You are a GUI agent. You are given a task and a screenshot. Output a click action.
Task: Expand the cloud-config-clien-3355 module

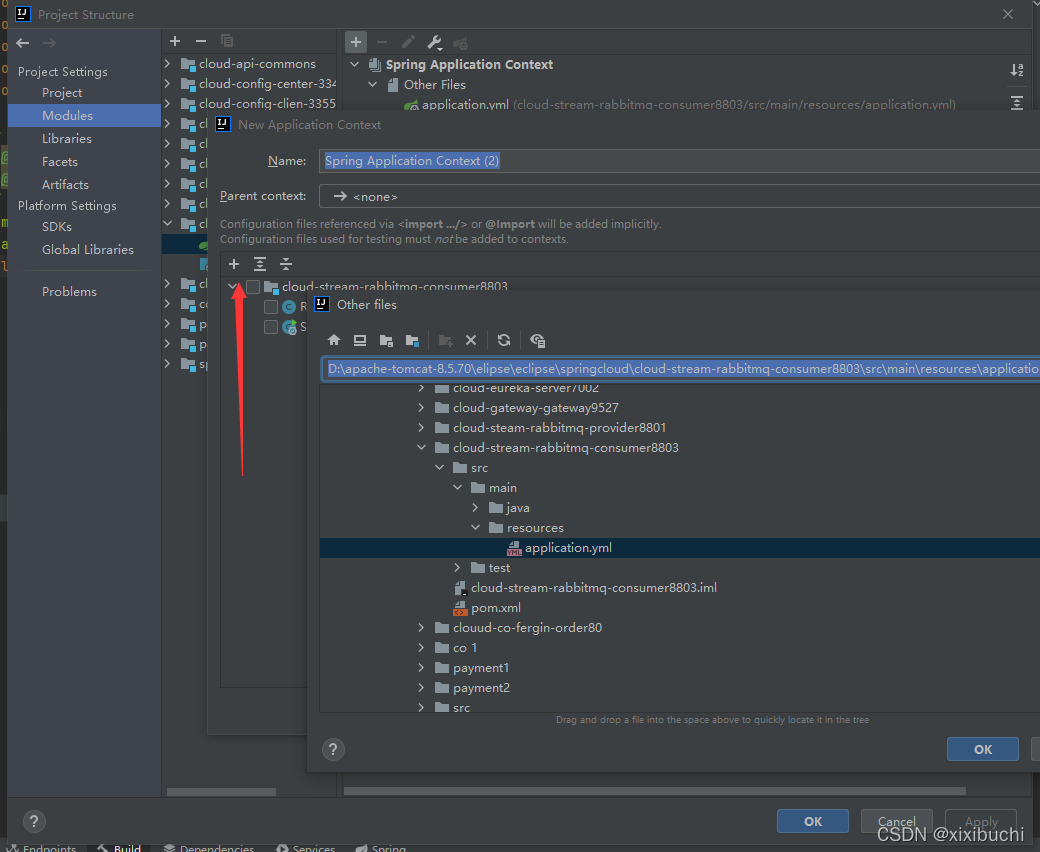[x=168, y=103]
